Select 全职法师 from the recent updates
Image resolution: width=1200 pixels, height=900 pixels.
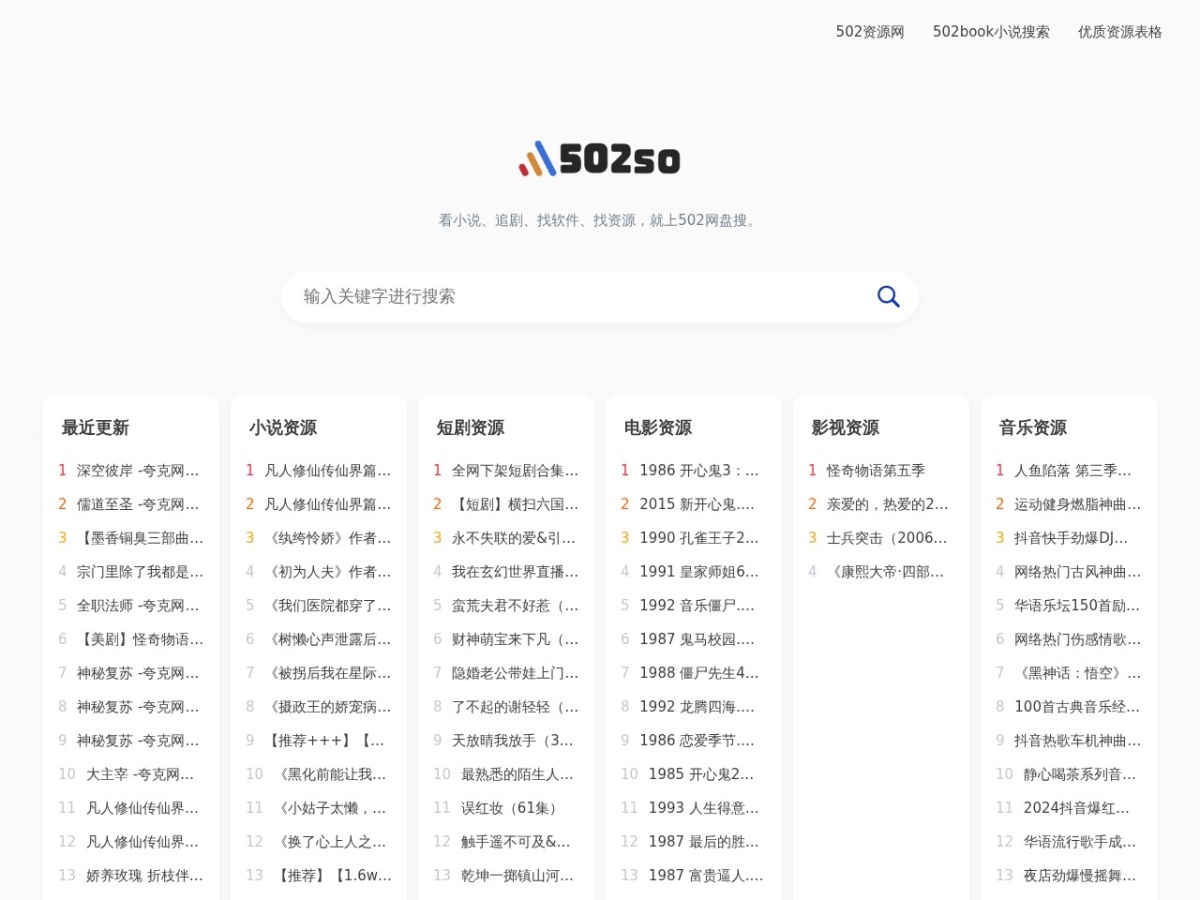(138, 605)
